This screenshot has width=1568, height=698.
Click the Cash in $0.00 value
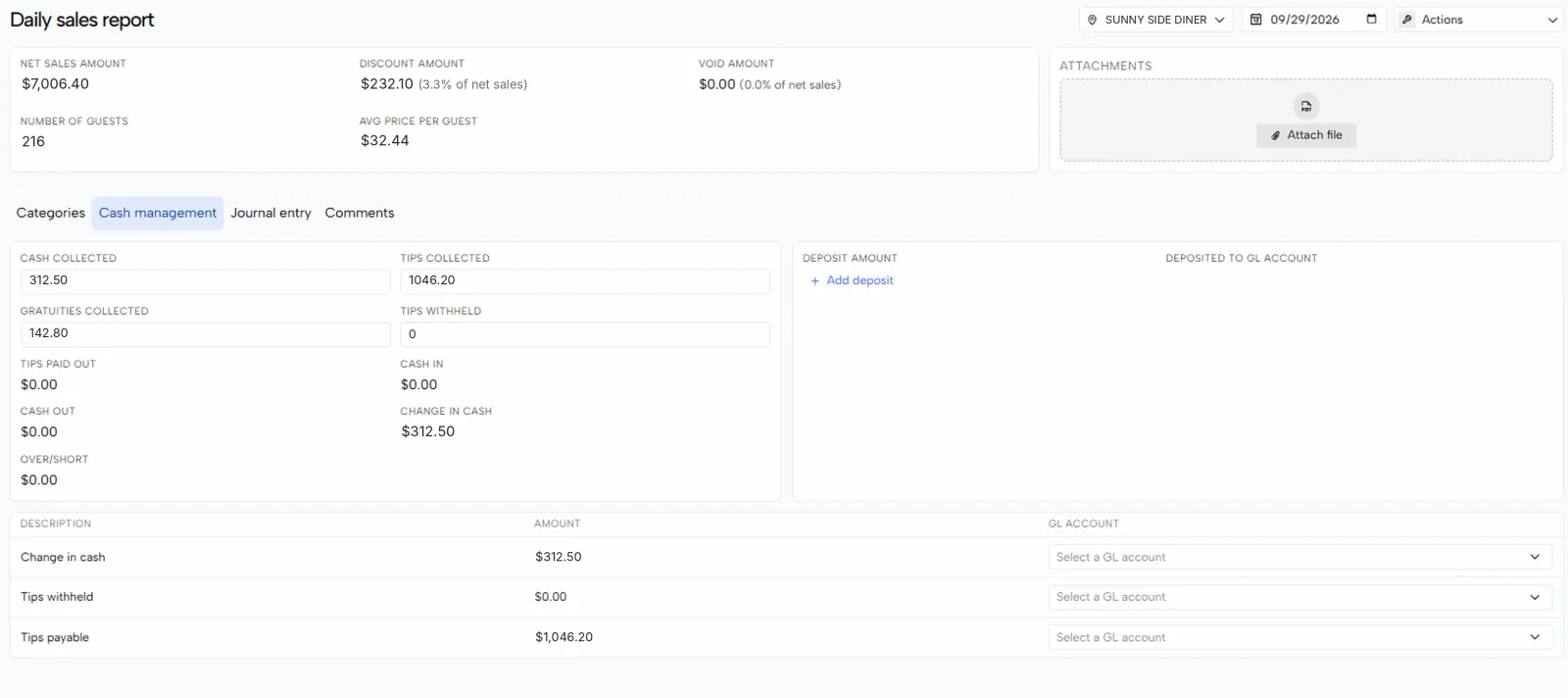click(x=418, y=384)
